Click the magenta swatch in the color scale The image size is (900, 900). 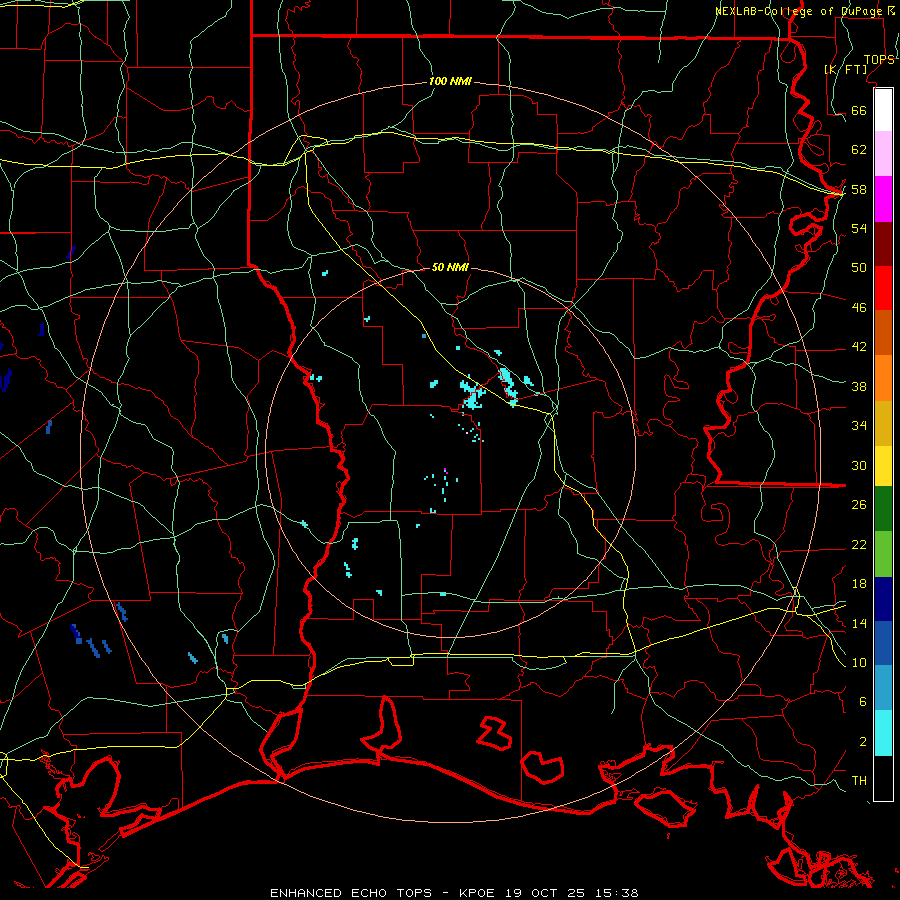coord(883,199)
